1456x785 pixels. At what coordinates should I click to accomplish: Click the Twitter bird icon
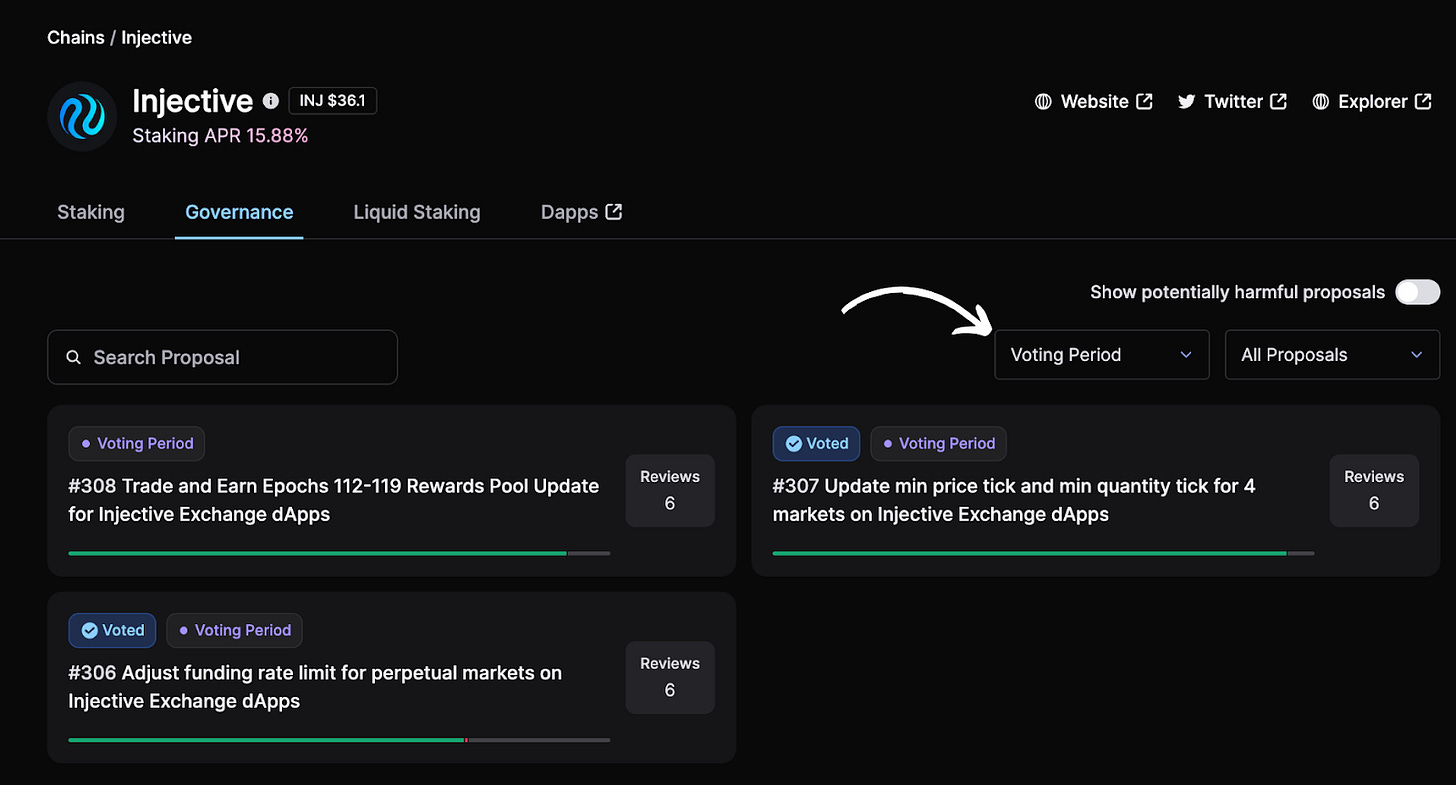click(x=1187, y=101)
